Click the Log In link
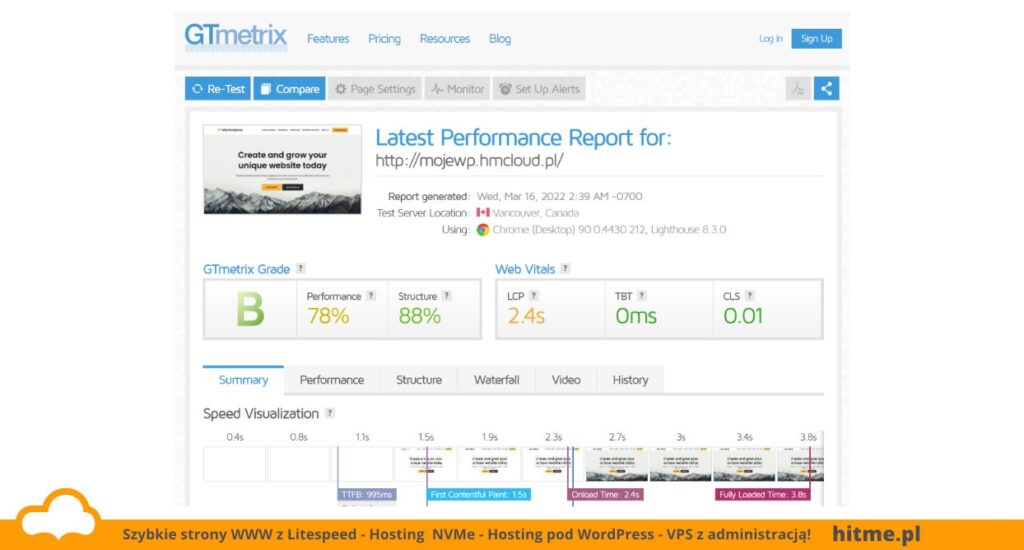The image size is (1024, 550). pos(771,39)
